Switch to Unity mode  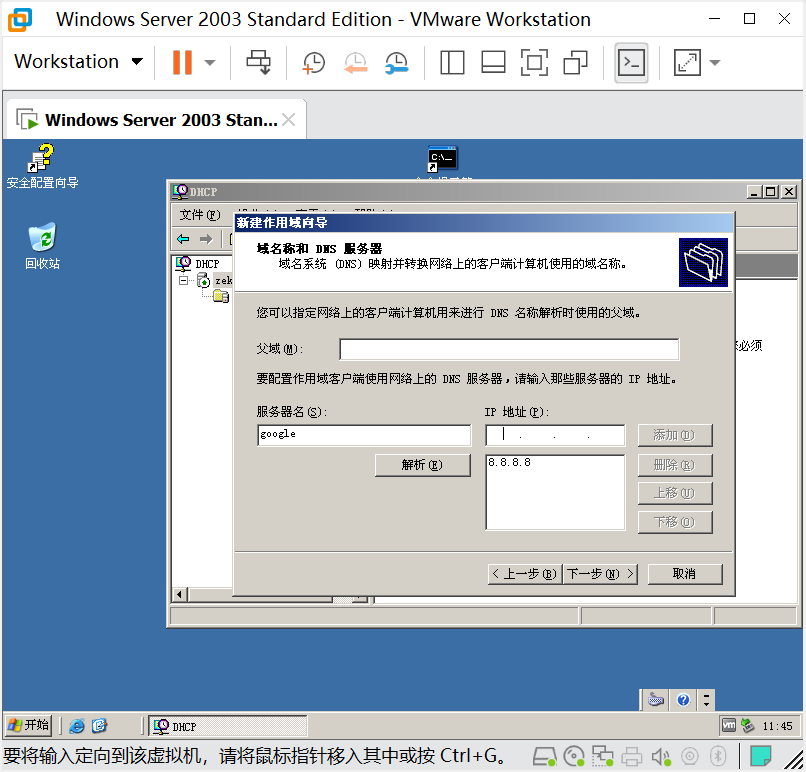[x=575, y=63]
